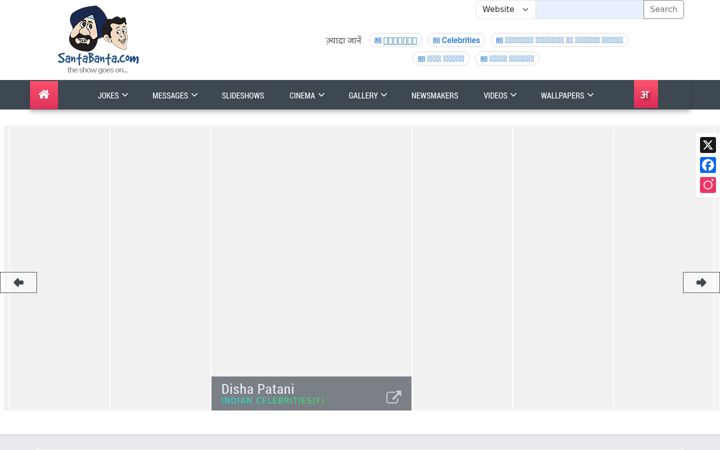The width and height of the screenshot is (720, 450).
Task: Open Disha Patani external link icon
Action: 394,397
